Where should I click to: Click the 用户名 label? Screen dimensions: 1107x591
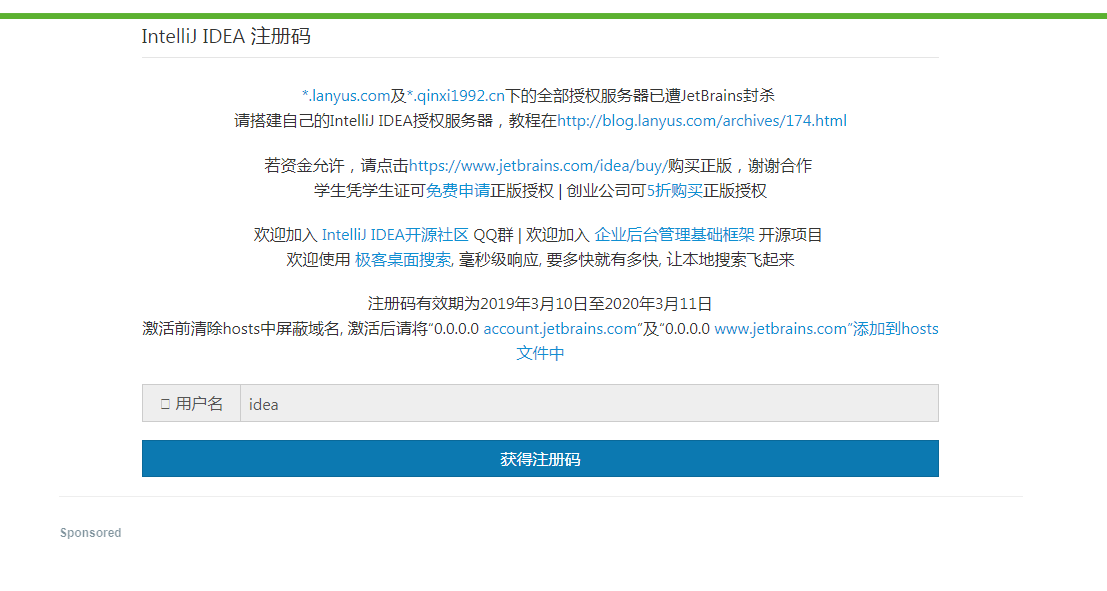pos(191,403)
